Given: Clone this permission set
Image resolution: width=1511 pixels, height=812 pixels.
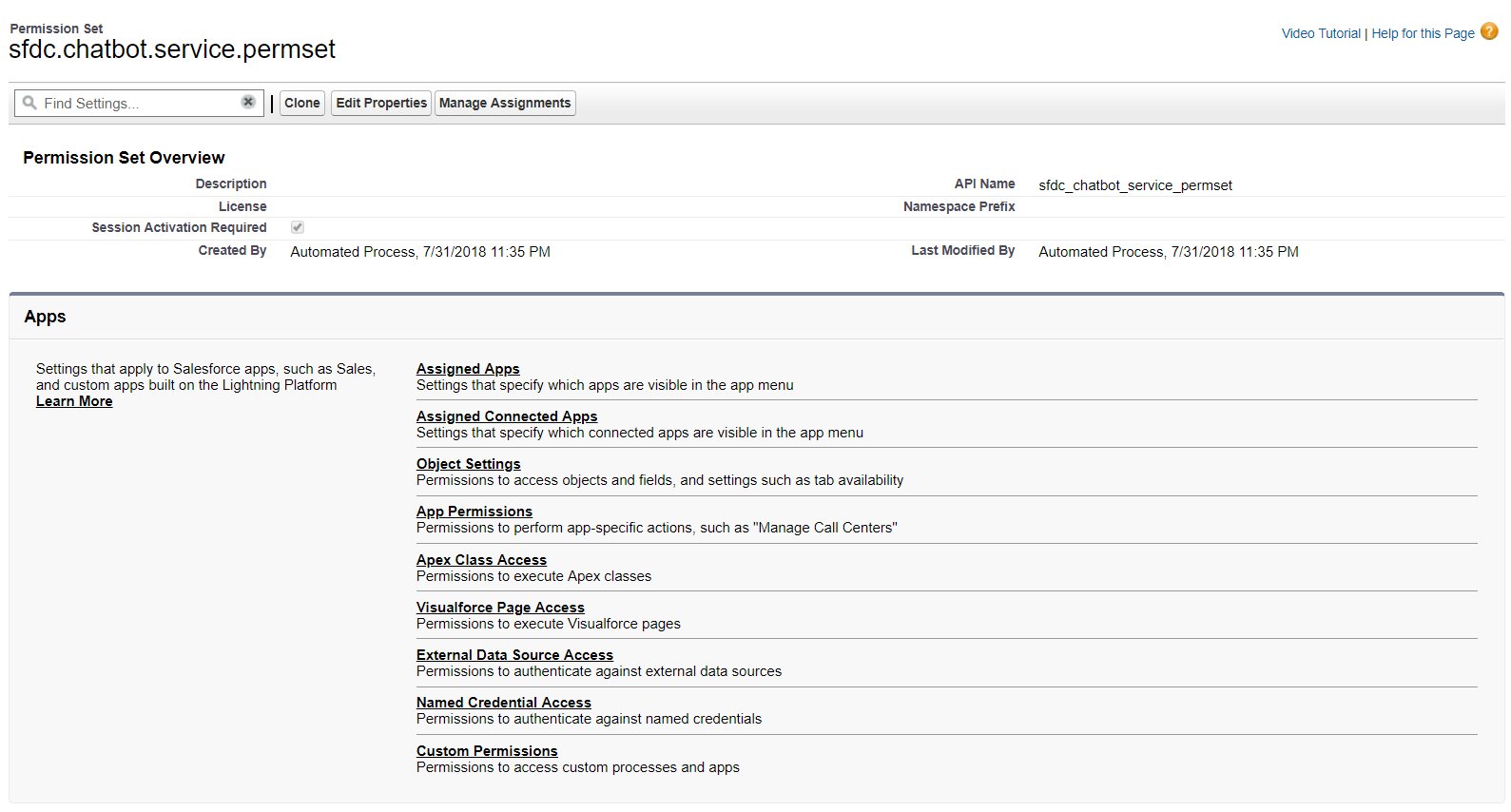Looking at the screenshot, I should 302,103.
